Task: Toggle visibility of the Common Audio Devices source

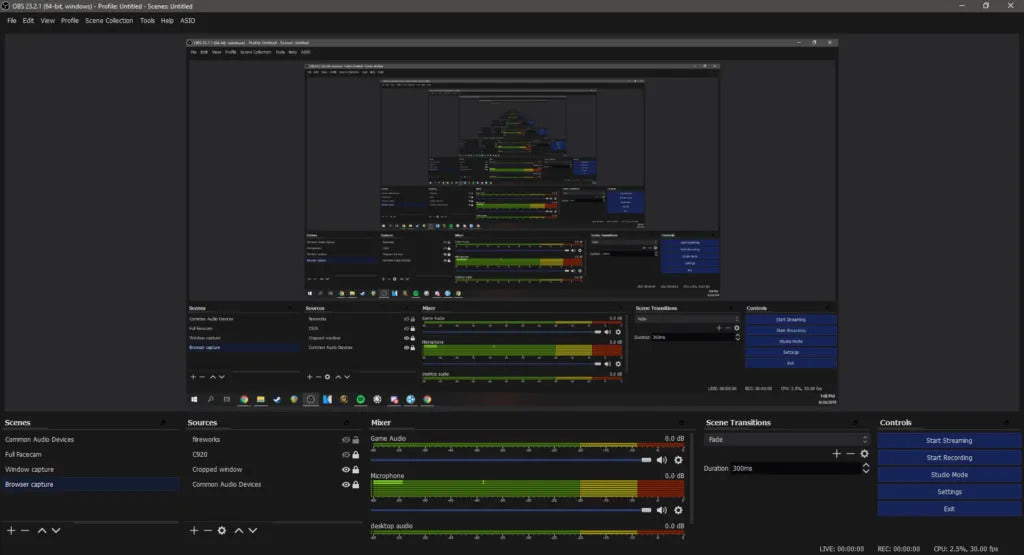Action: click(345, 485)
